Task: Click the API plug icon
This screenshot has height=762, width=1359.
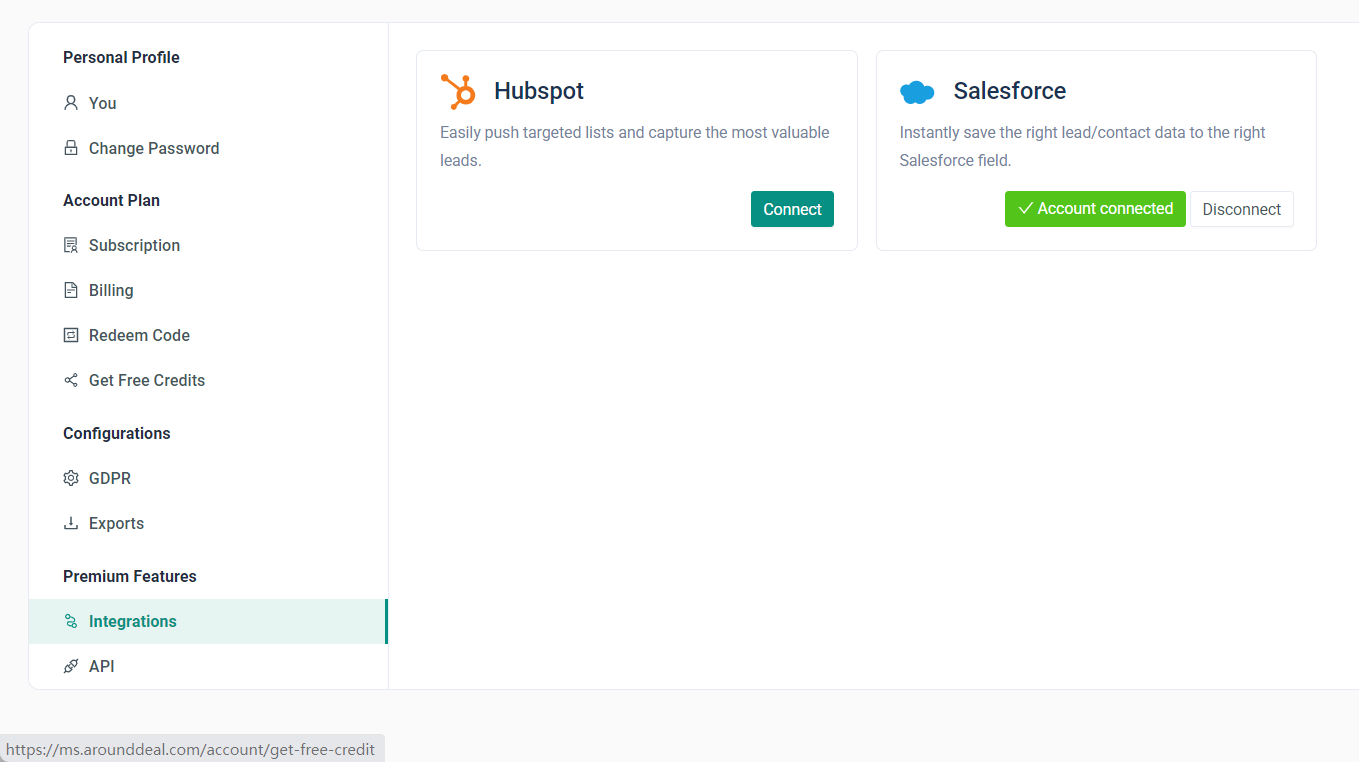Action: 71,666
